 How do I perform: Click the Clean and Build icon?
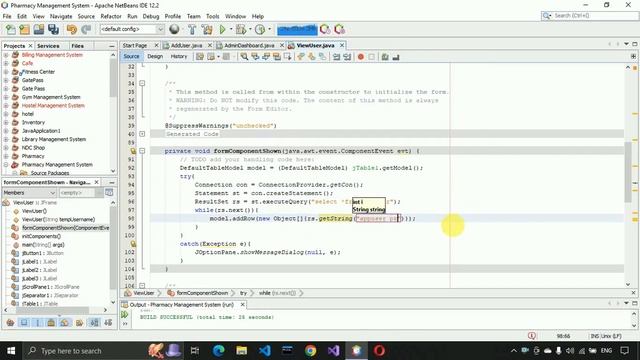[x=207, y=29]
